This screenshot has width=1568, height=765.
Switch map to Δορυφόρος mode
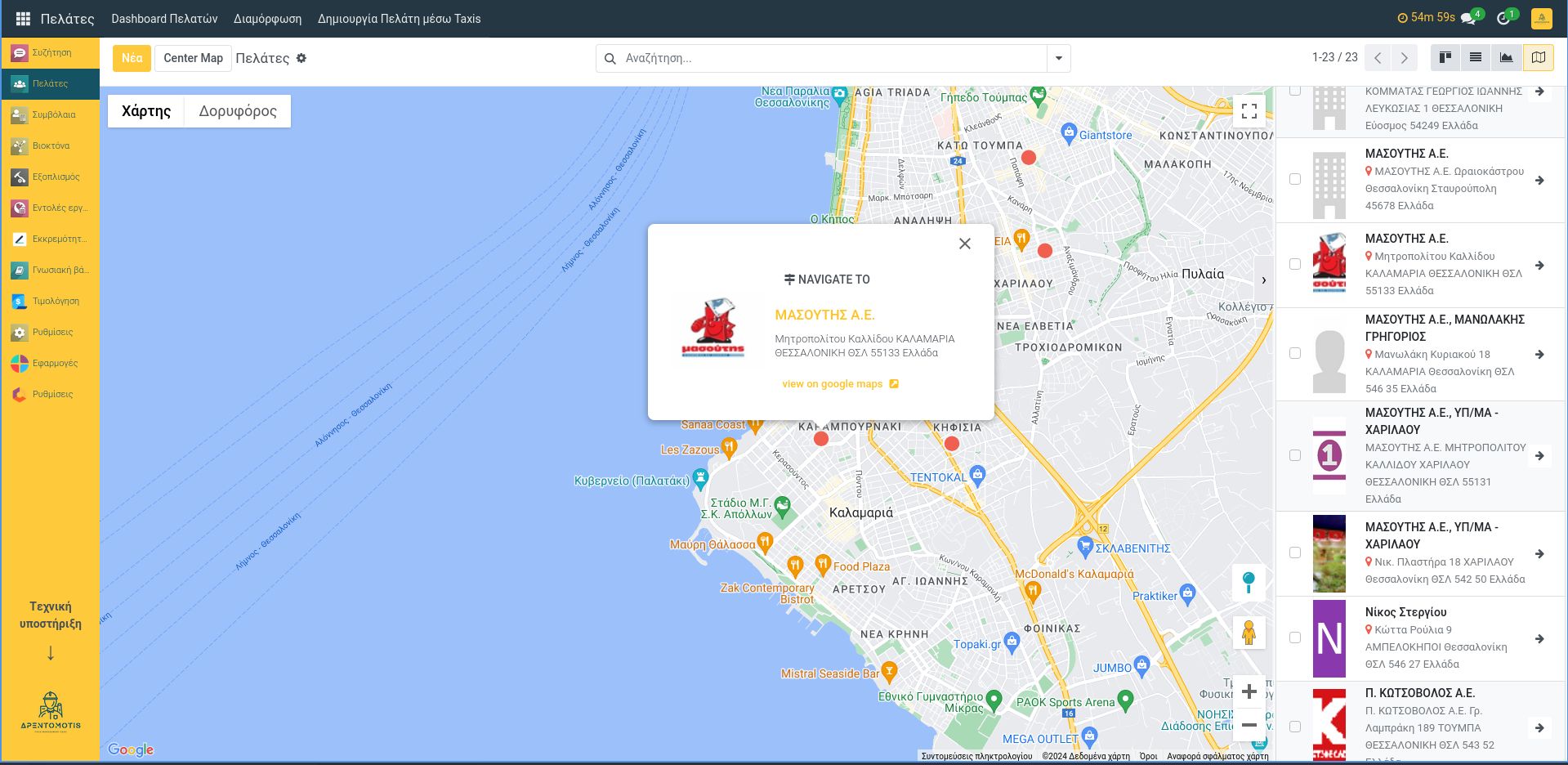238,111
